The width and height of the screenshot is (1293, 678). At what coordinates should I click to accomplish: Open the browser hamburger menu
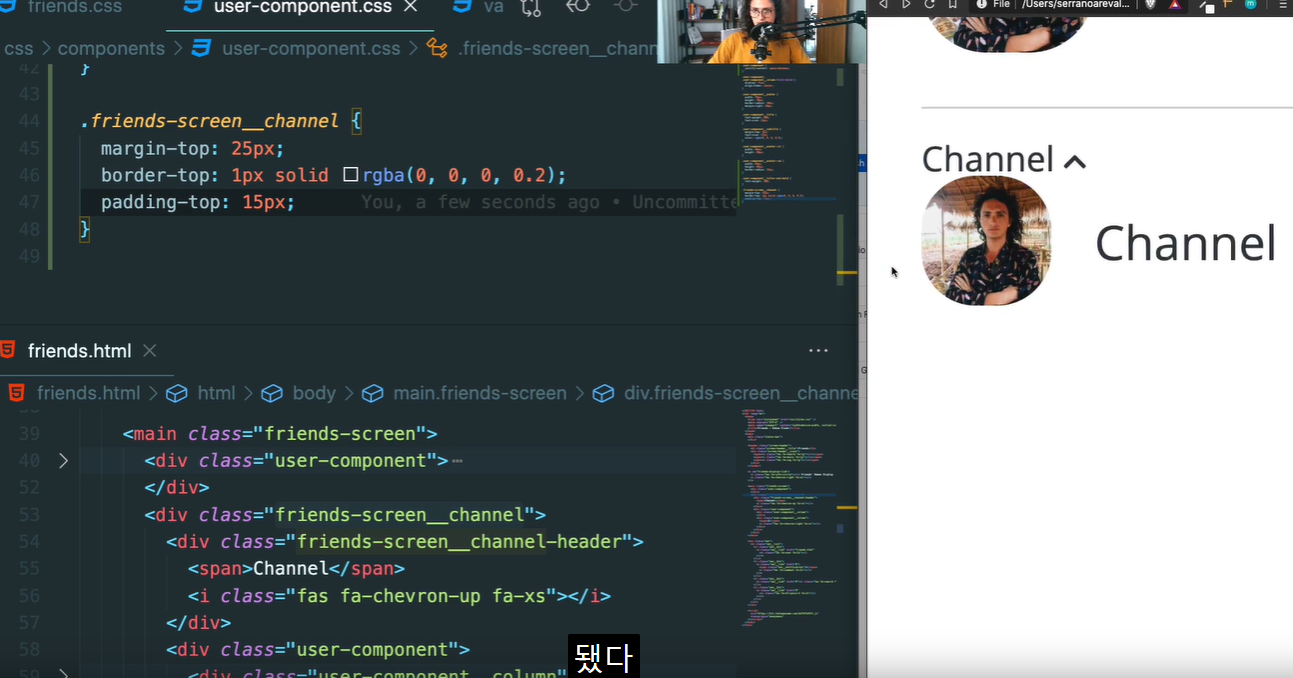pyautogui.click(x=1281, y=5)
